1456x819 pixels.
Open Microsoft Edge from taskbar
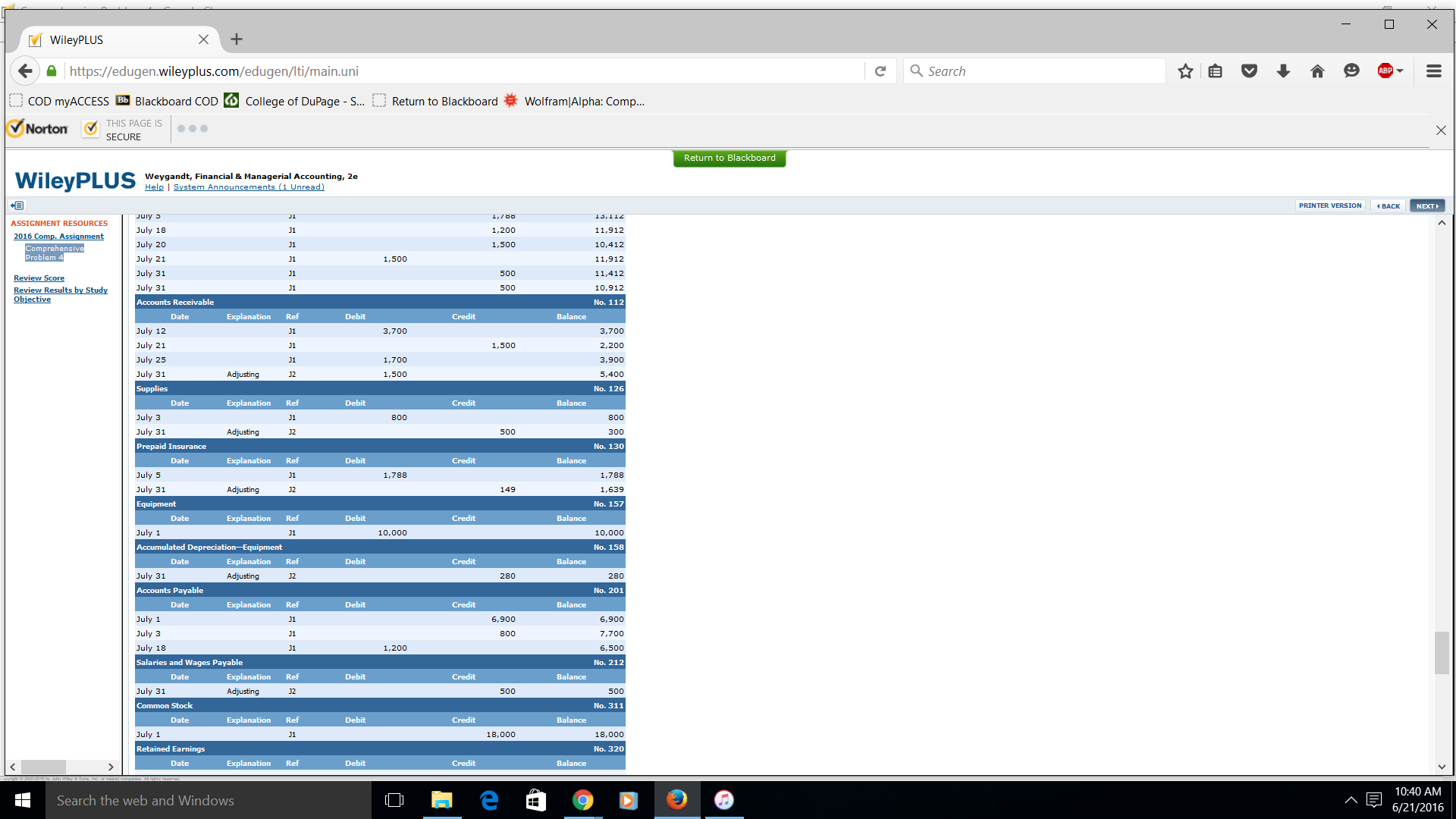pos(489,800)
